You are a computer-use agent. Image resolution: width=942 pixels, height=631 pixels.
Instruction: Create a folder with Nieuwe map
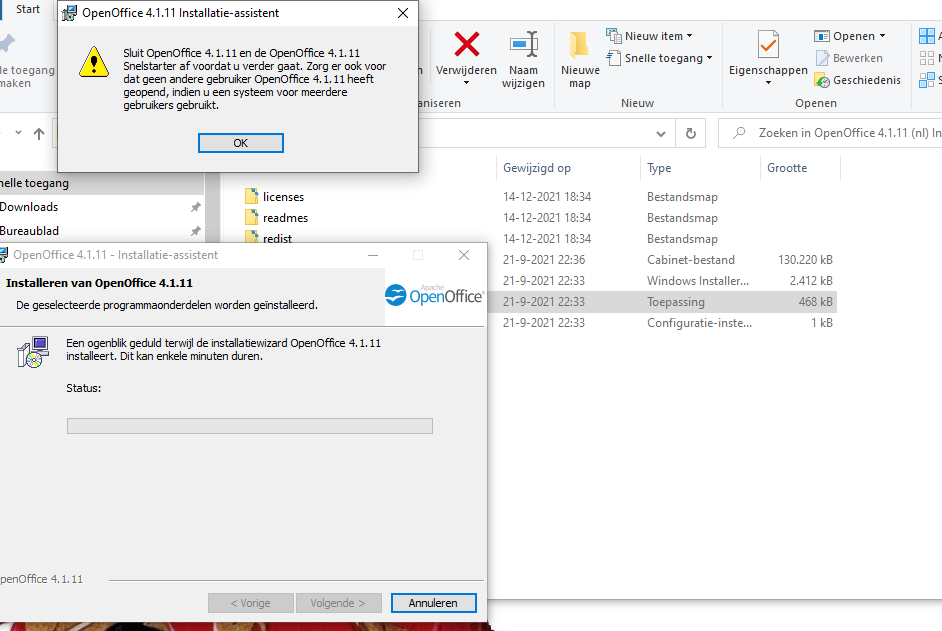pyautogui.click(x=579, y=58)
